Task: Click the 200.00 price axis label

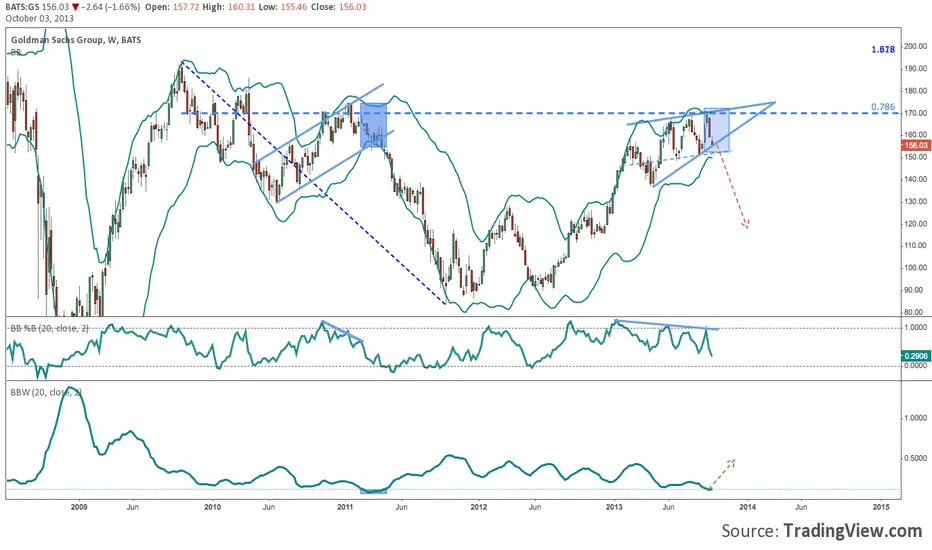Action: pos(915,46)
